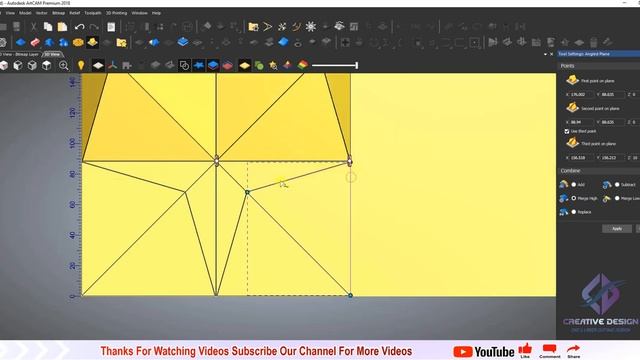
Task: Click the red layered relief view icon
Action: coord(227,65)
